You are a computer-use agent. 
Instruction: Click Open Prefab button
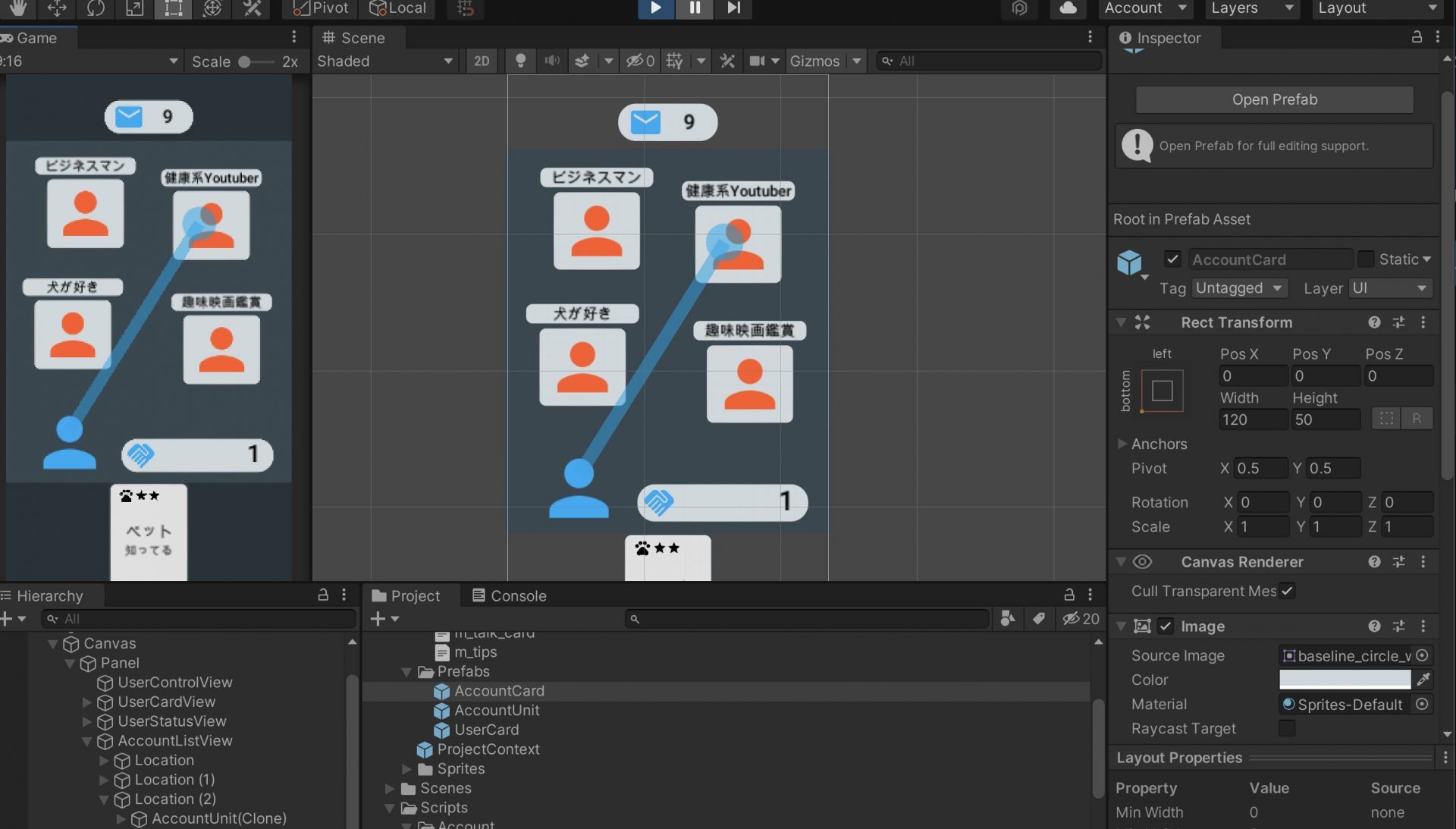[1274, 99]
